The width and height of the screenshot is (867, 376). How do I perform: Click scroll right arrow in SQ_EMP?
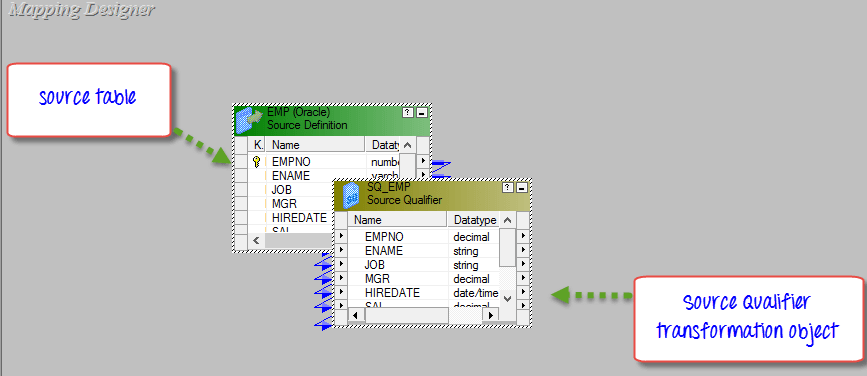click(490, 315)
